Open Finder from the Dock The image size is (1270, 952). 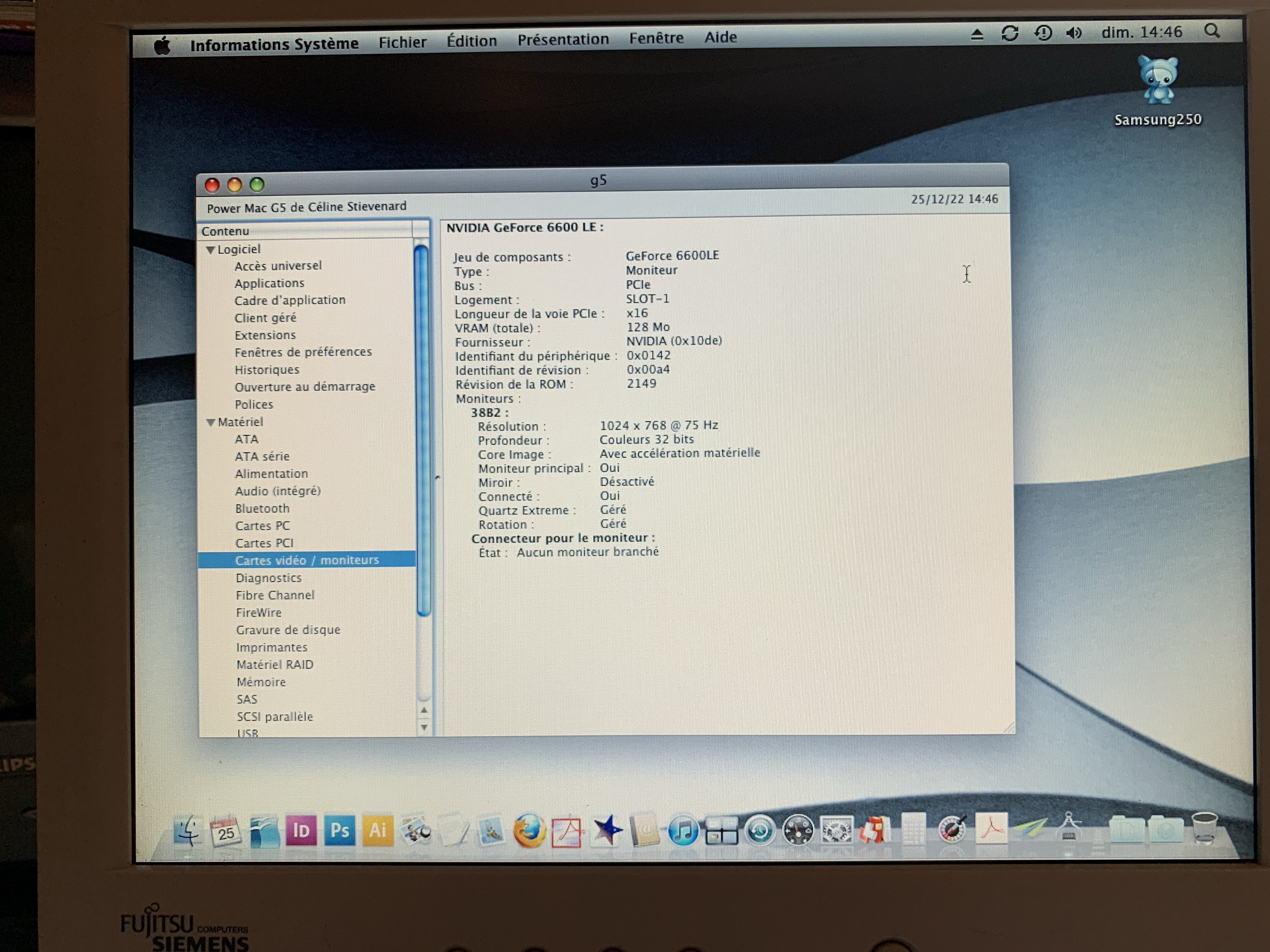tap(187, 831)
